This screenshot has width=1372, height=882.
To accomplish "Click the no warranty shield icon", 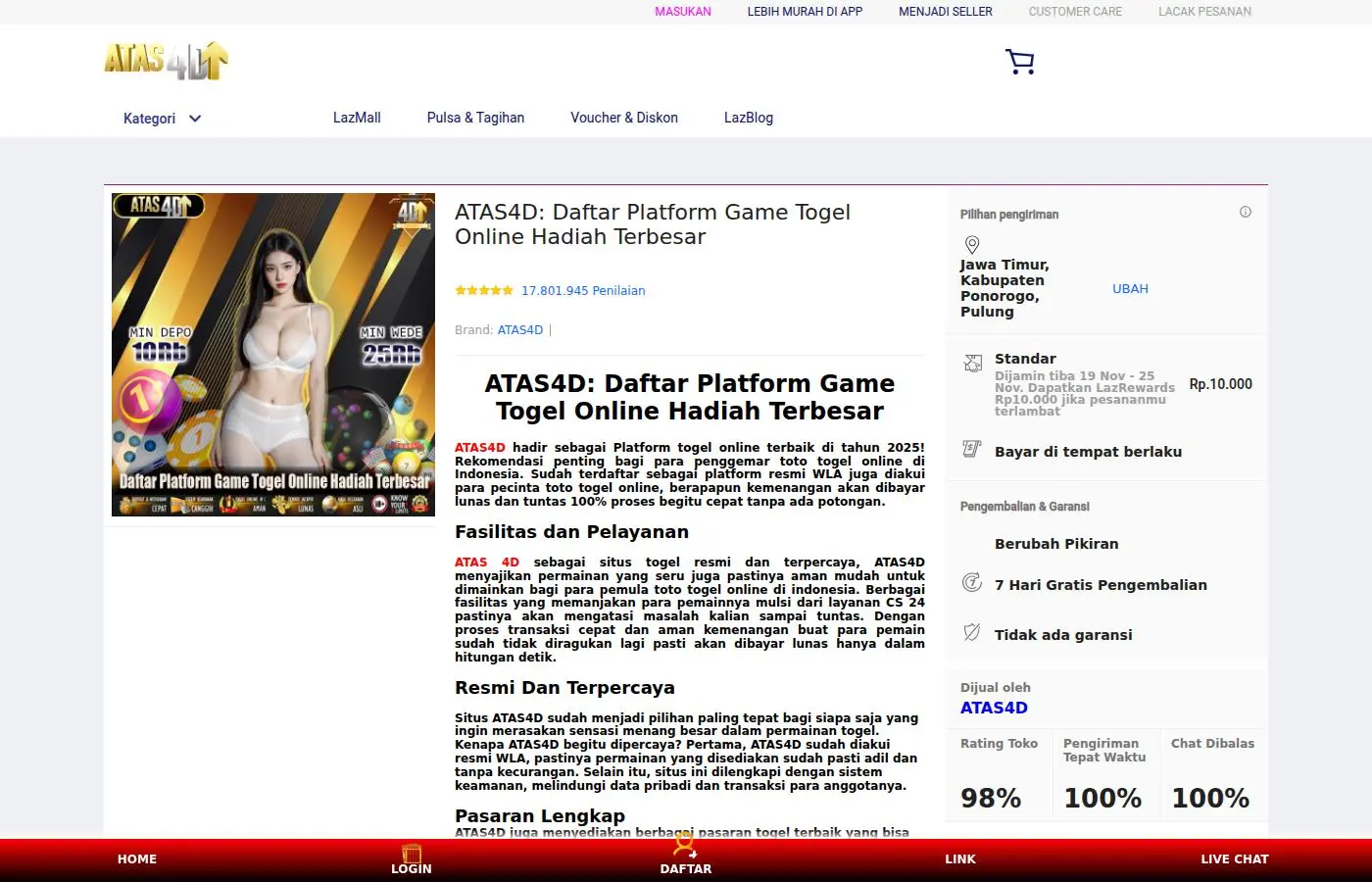I will pos(972,632).
